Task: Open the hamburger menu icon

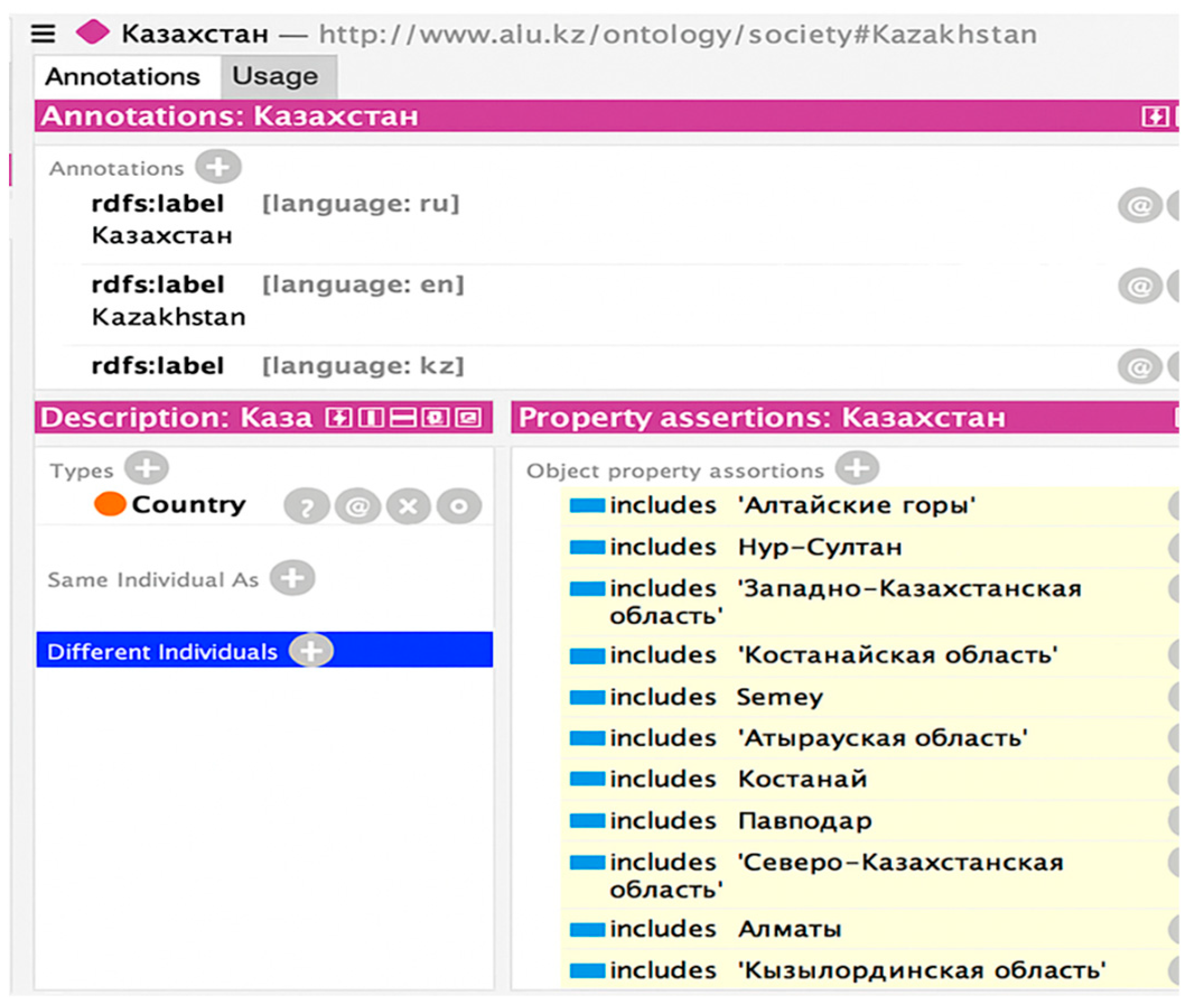Action: (43, 34)
